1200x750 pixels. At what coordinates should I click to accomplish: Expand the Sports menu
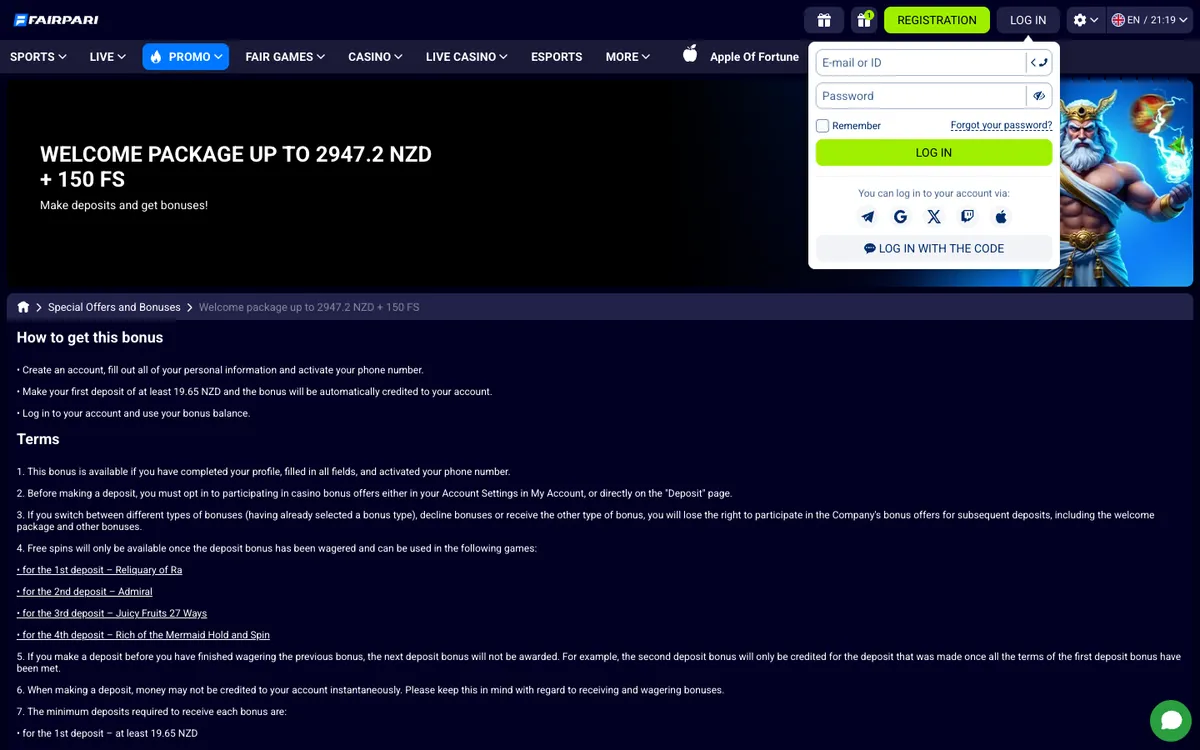point(38,57)
